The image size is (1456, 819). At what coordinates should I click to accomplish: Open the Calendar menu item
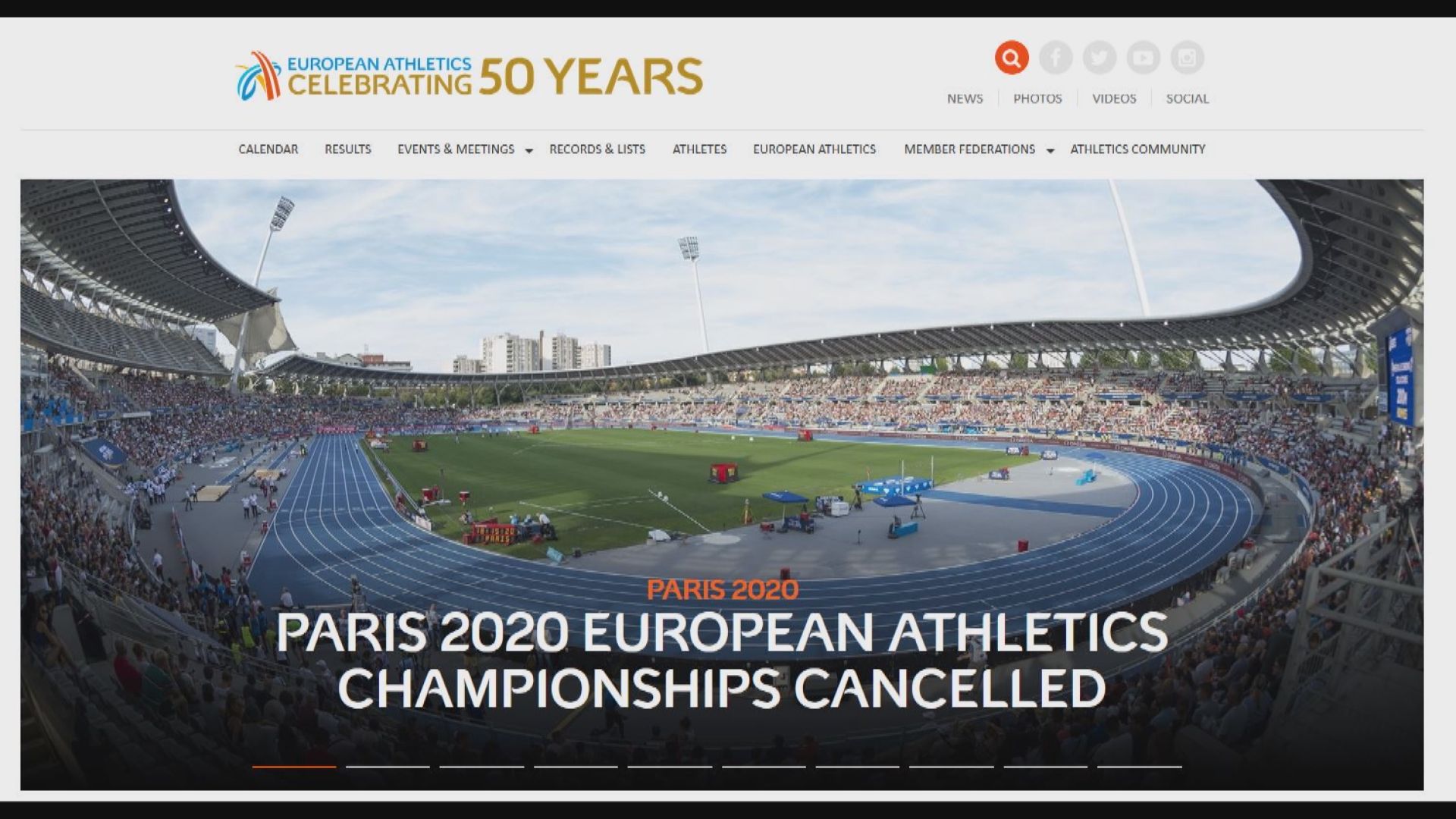pyautogui.click(x=268, y=149)
